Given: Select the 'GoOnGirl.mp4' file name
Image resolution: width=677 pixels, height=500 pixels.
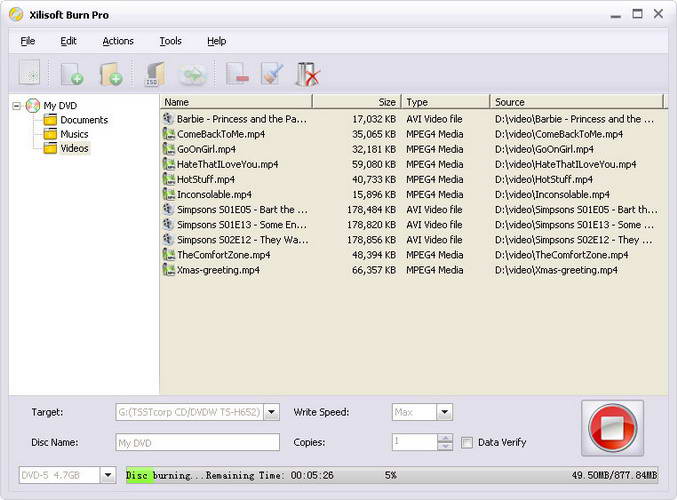Looking at the screenshot, I should (206, 149).
